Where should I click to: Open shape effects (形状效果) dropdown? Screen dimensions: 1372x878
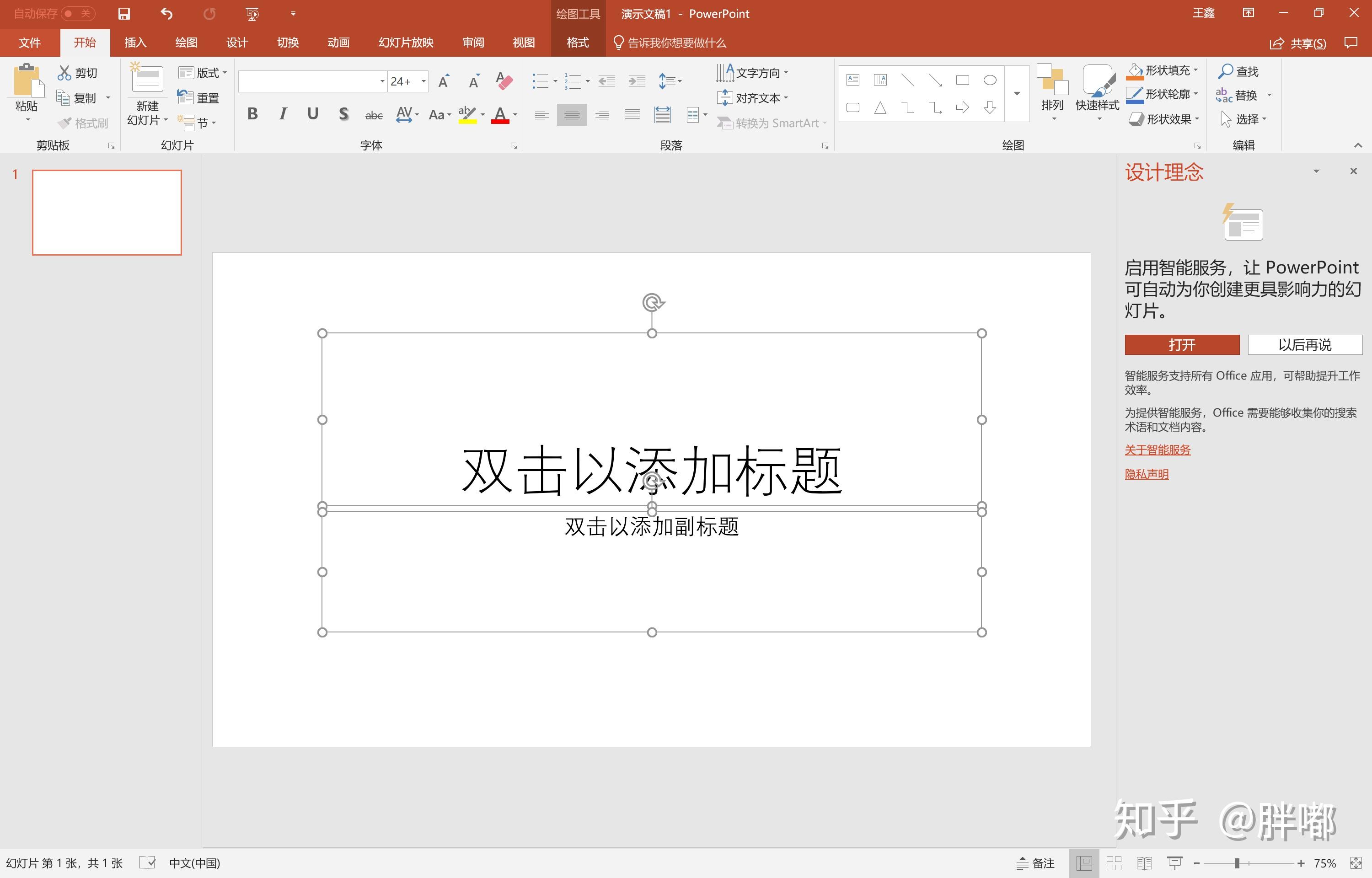tap(1198, 118)
